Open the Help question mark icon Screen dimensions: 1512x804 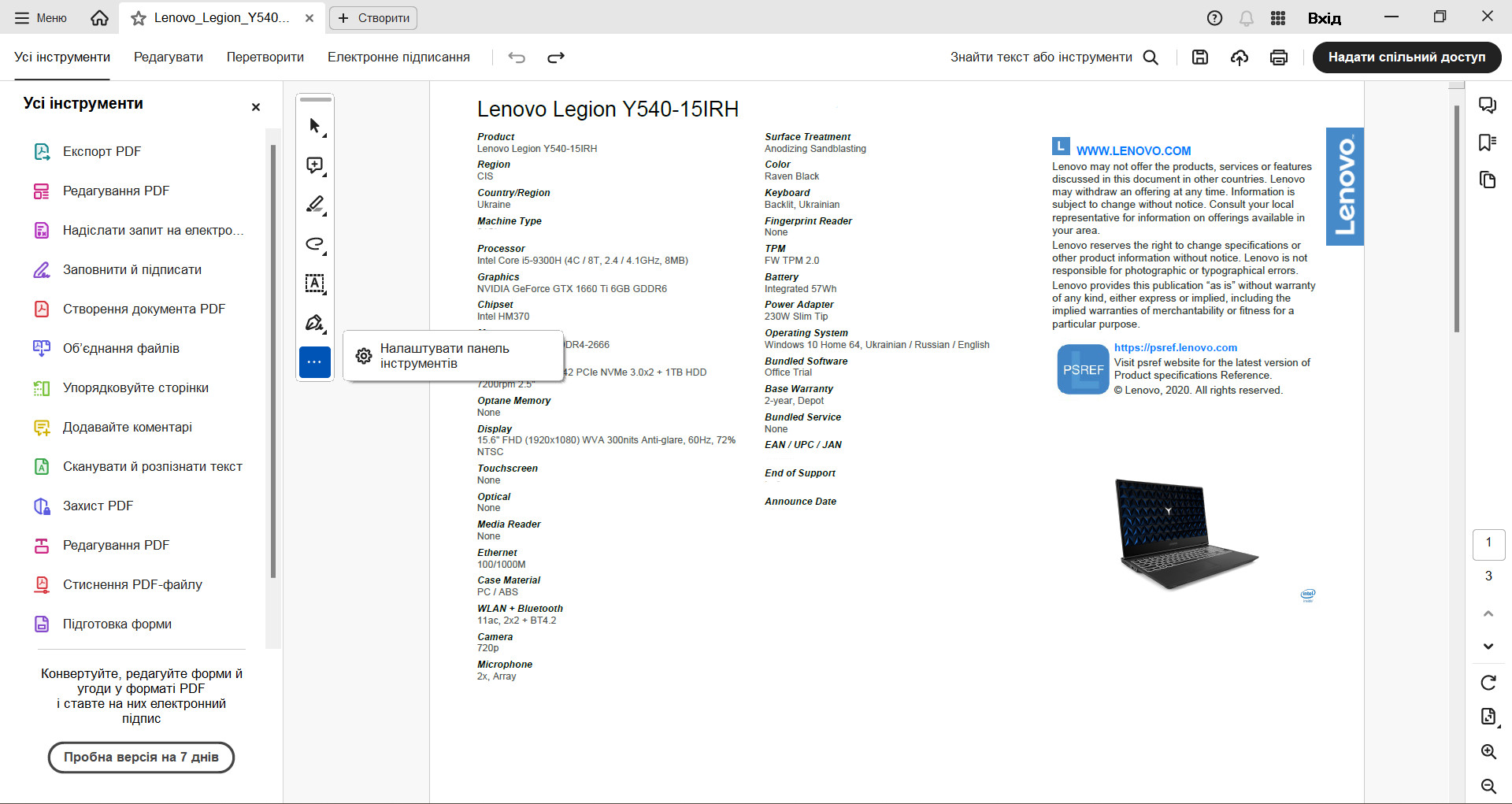1215,18
